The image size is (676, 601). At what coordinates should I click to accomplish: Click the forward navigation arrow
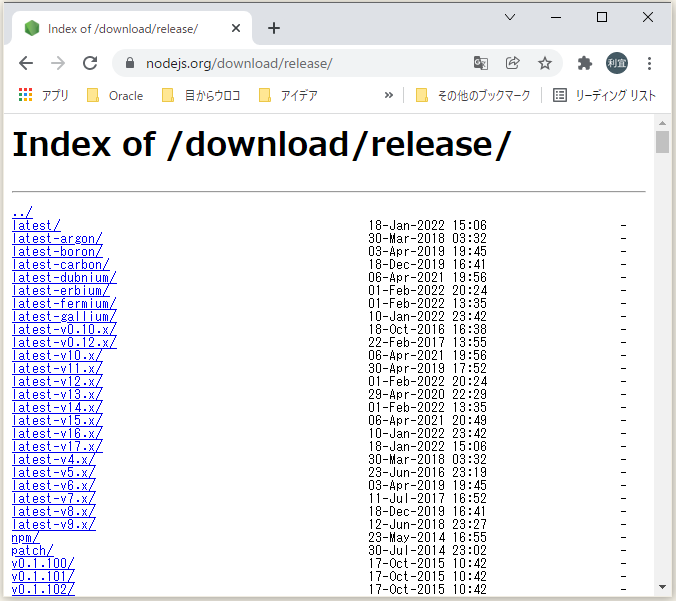point(58,63)
